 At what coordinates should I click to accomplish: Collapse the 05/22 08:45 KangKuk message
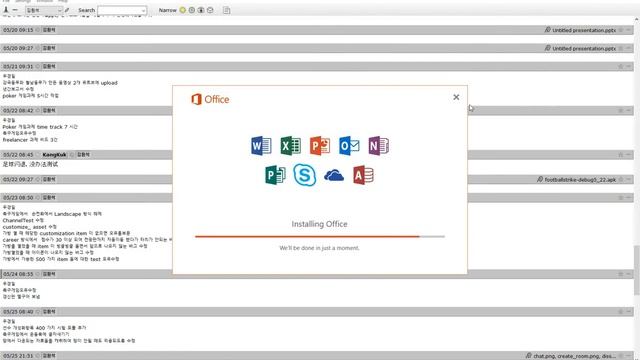point(629,155)
